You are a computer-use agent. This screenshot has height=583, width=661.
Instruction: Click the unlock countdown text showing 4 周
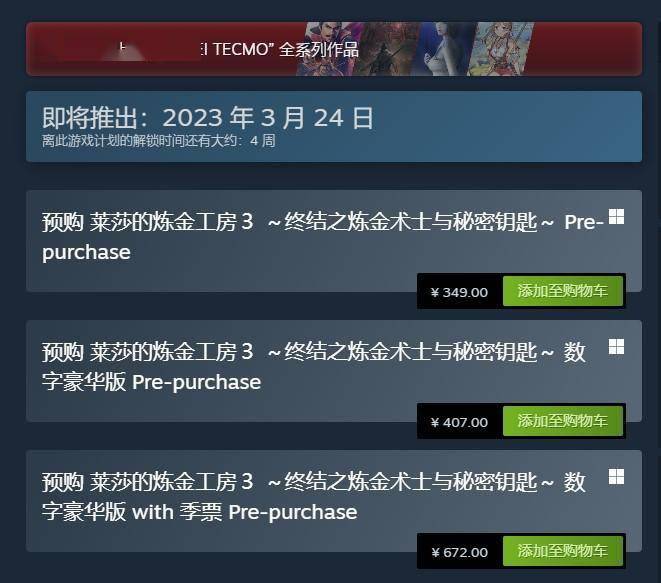coord(159,141)
